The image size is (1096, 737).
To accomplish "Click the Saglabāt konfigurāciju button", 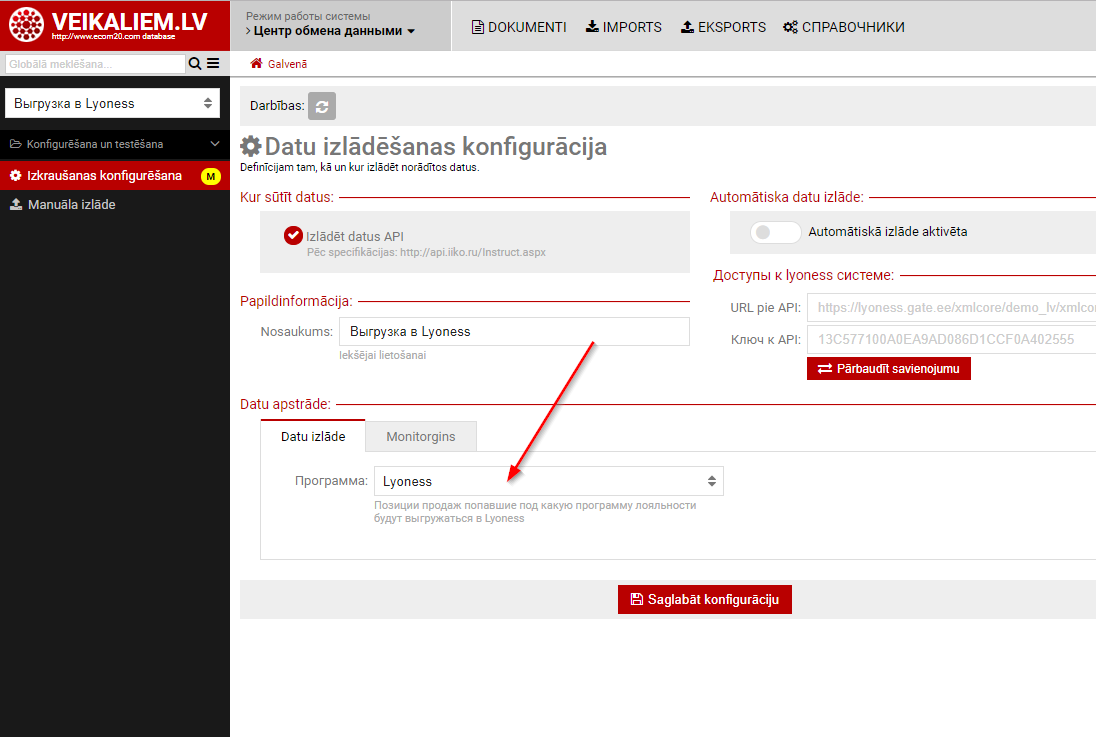I will coord(704,599).
